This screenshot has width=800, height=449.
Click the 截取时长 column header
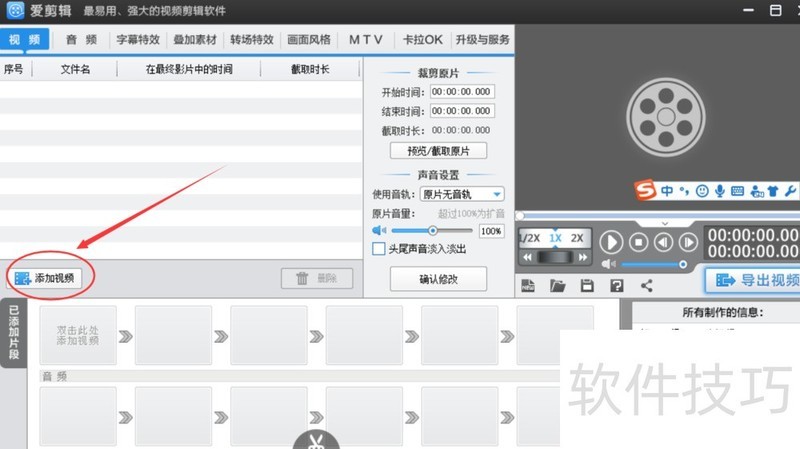coord(310,69)
